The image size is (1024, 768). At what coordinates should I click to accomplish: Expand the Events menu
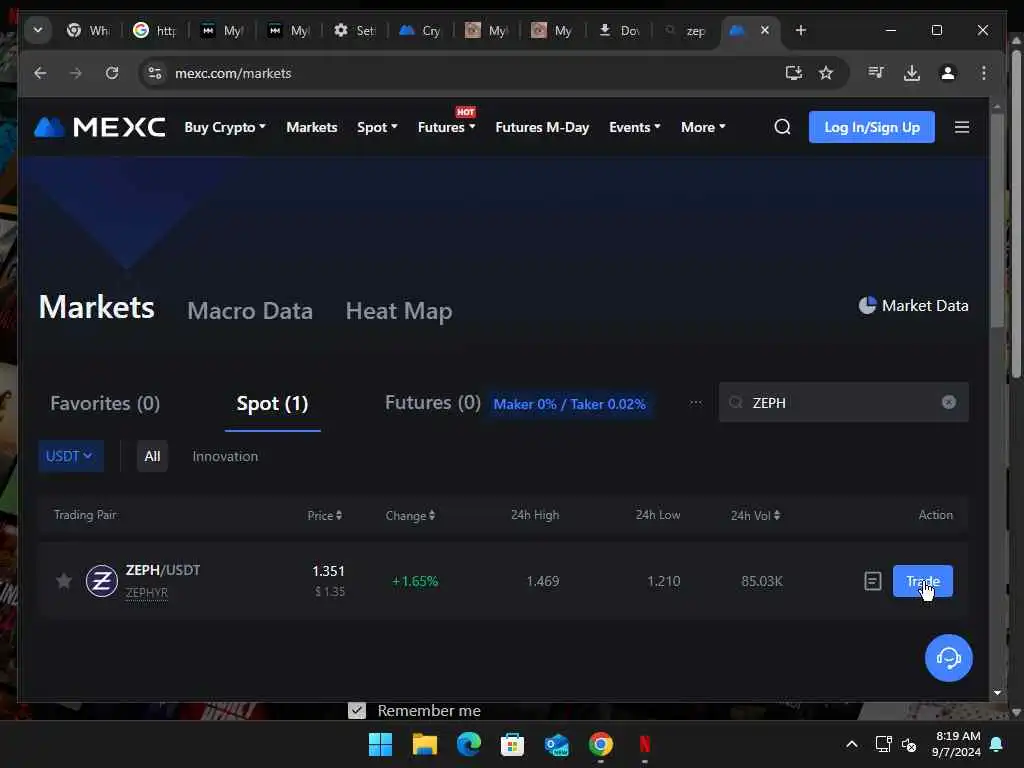pos(634,127)
